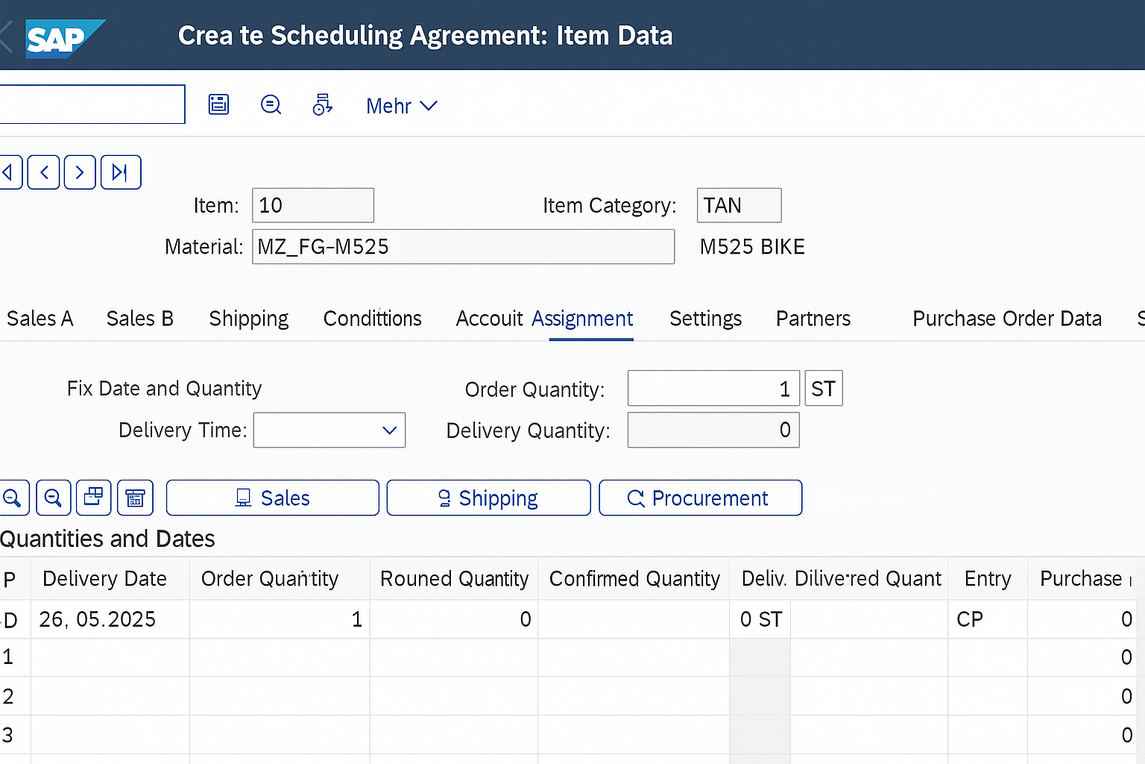This screenshot has width=1145, height=764.
Task: Open the Conditions tab
Action: tap(372, 318)
